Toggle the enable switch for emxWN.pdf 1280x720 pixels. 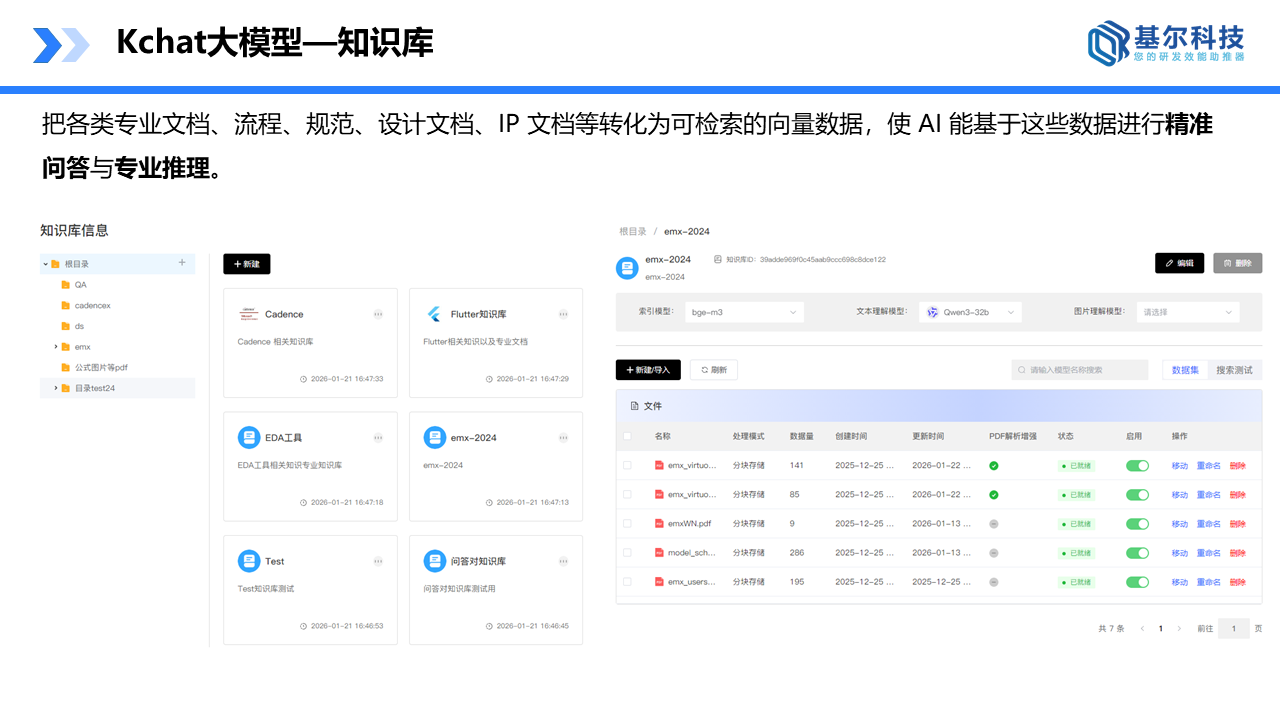point(1137,524)
